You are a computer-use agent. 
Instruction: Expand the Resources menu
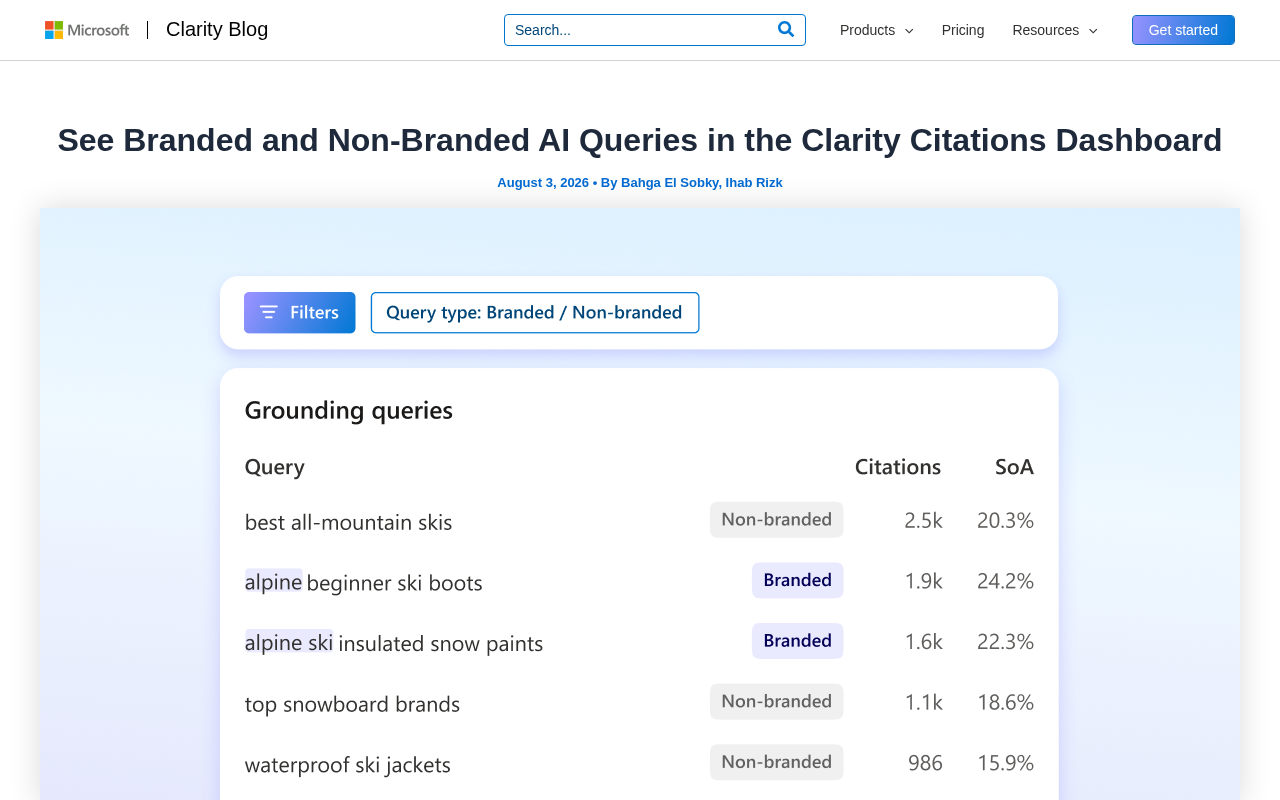click(x=1055, y=30)
